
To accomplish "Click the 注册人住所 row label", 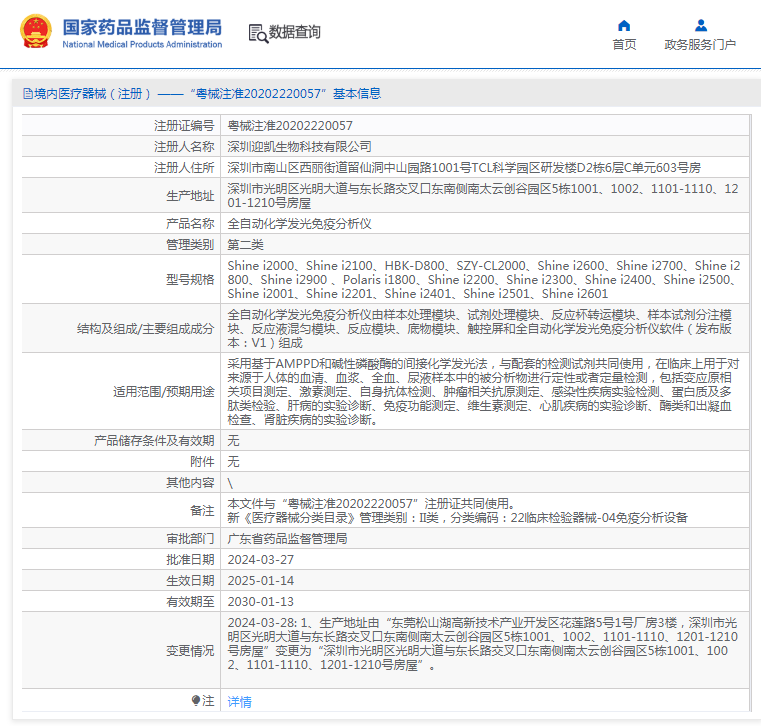I will (184, 167).
